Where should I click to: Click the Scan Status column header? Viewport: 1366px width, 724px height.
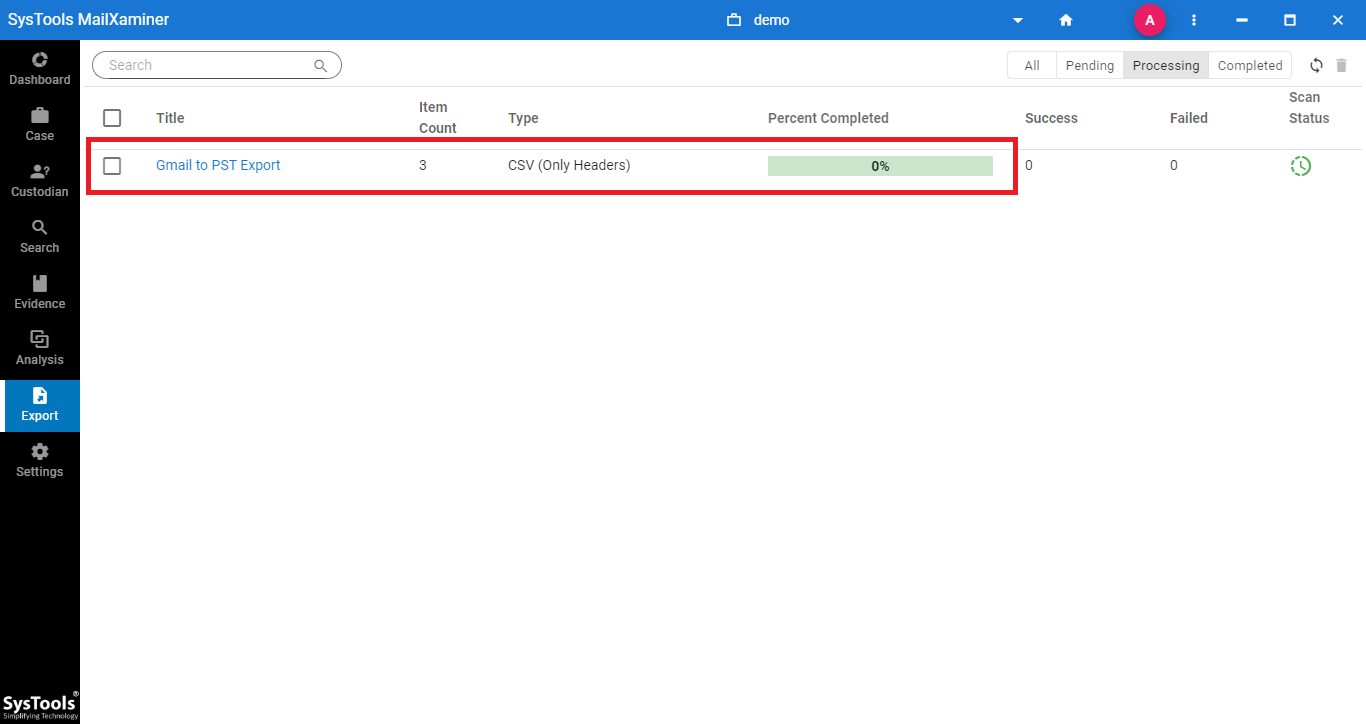pyautogui.click(x=1309, y=108)
